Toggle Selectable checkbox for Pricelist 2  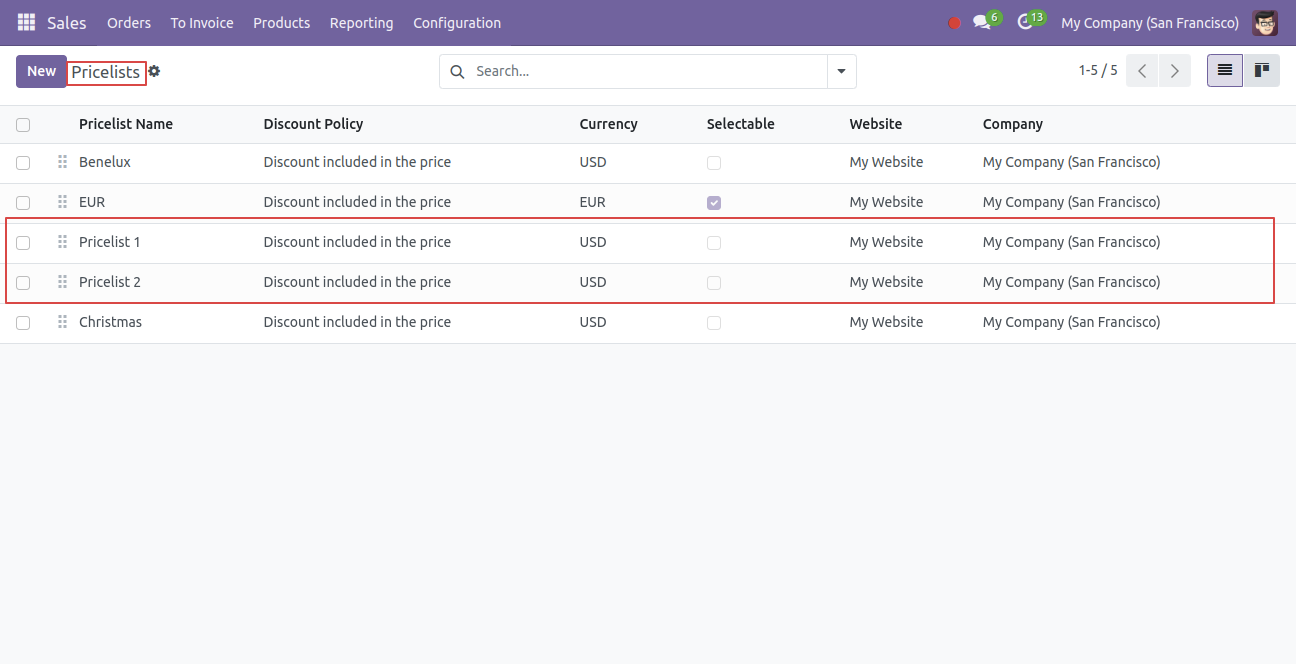(x=714, y=283)
